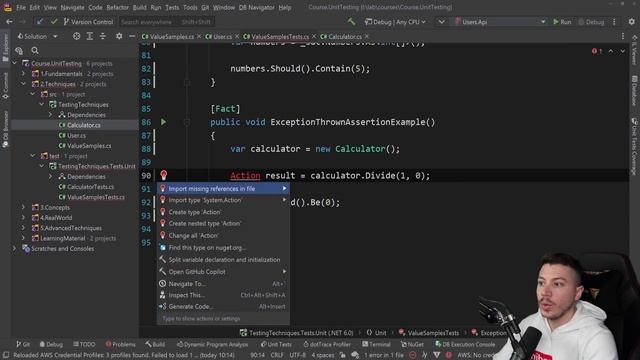Click the red bulb on line 90
The width and height of the screenshot is (640, 360).
coord(163,175)
